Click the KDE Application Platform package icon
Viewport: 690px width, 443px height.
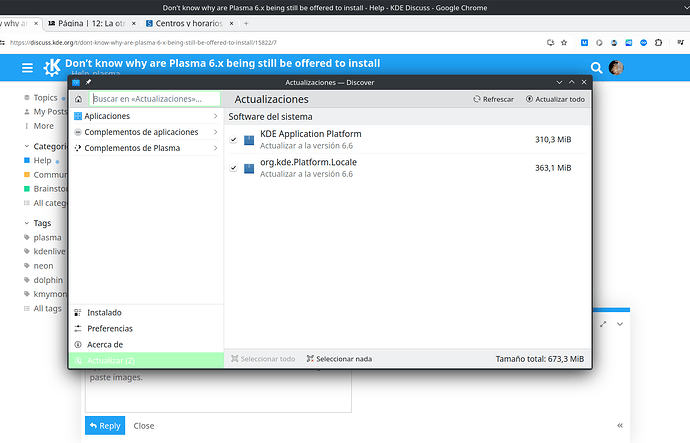tap(249, 140)
